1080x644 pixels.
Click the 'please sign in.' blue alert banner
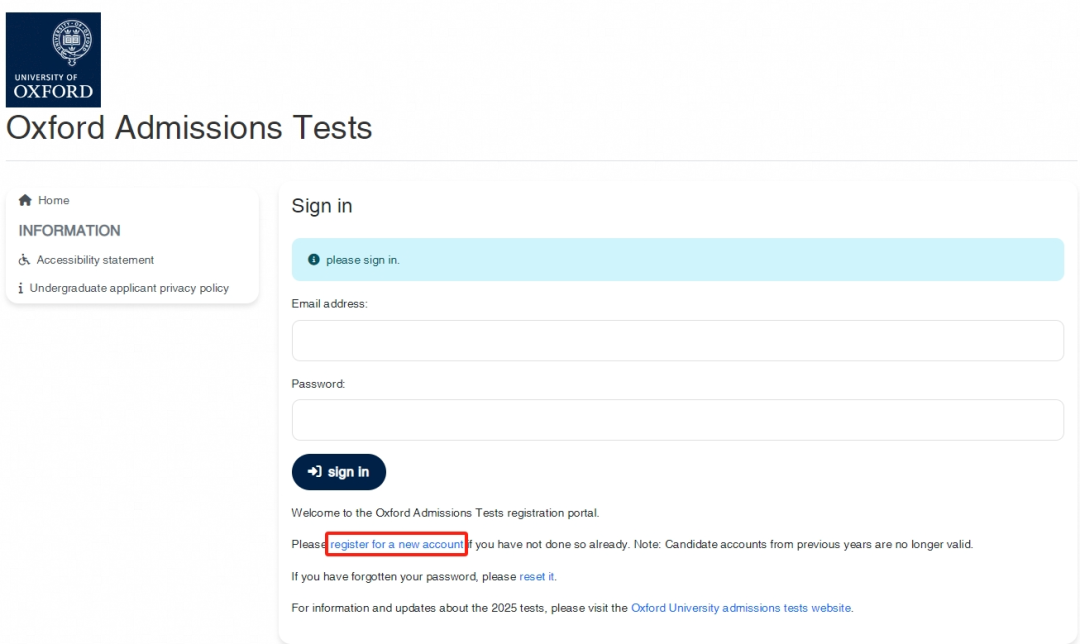(x=678, y=260)
